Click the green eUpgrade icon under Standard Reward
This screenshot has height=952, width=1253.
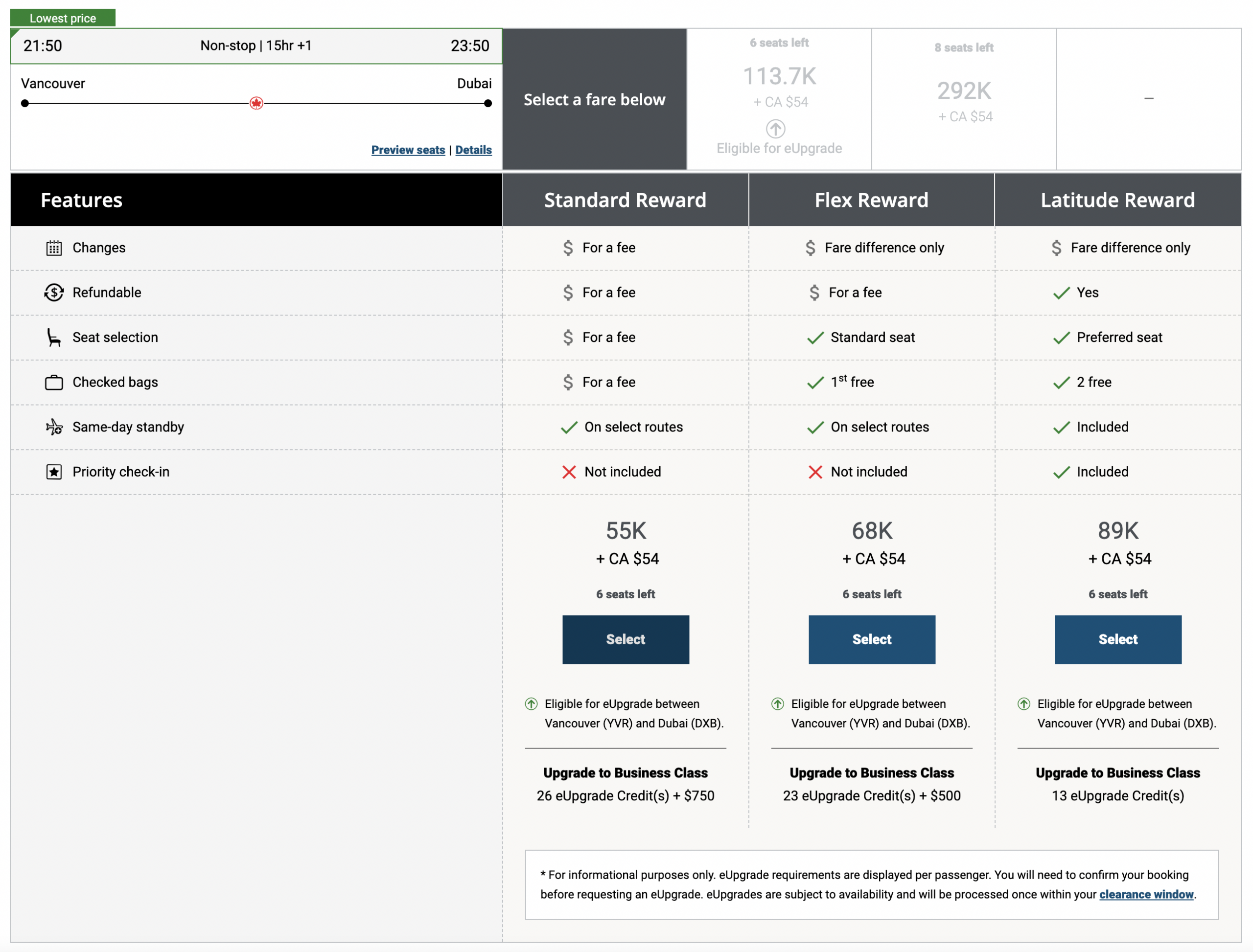(x=531, y=704)
